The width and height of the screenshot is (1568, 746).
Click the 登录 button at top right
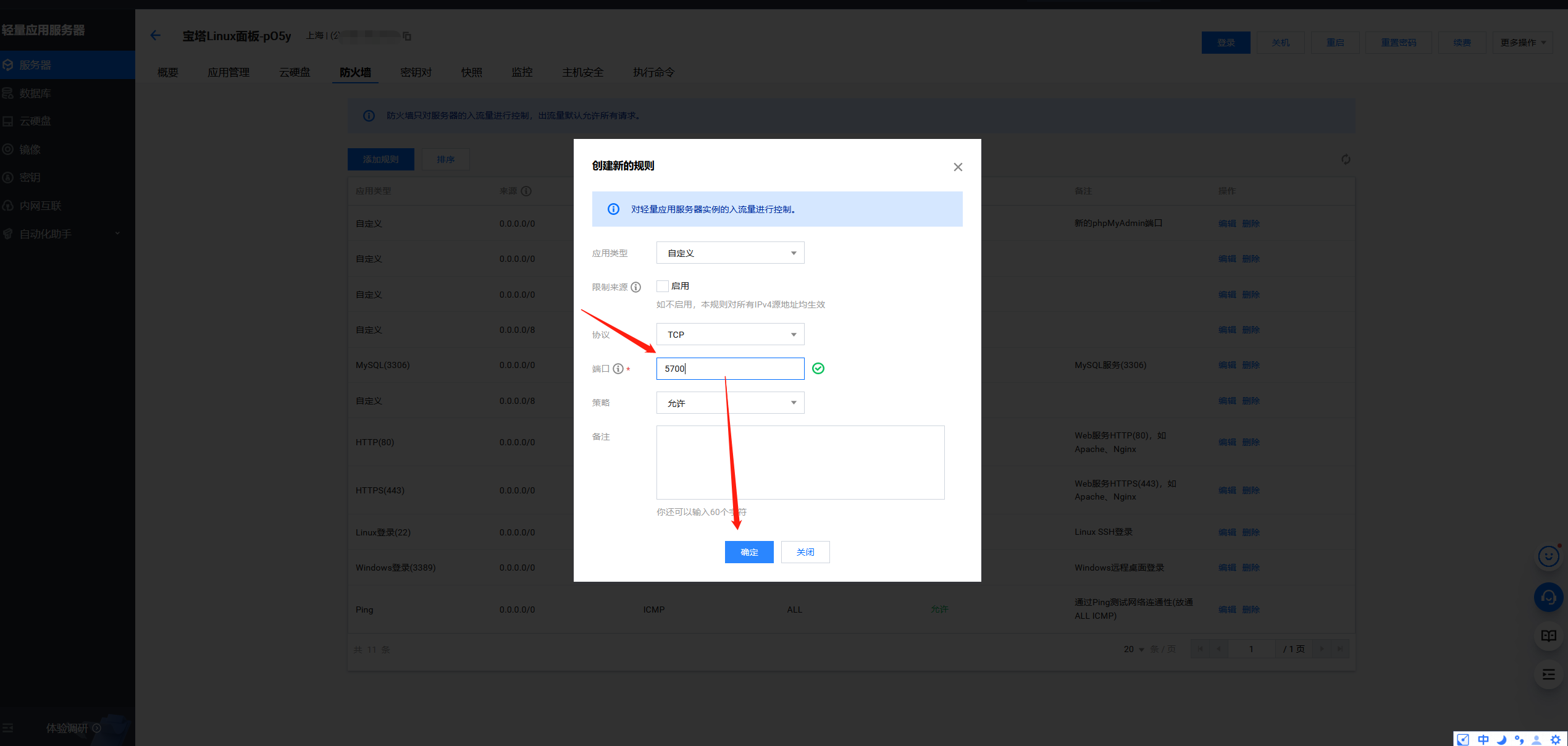click(x=1226, y=43)
